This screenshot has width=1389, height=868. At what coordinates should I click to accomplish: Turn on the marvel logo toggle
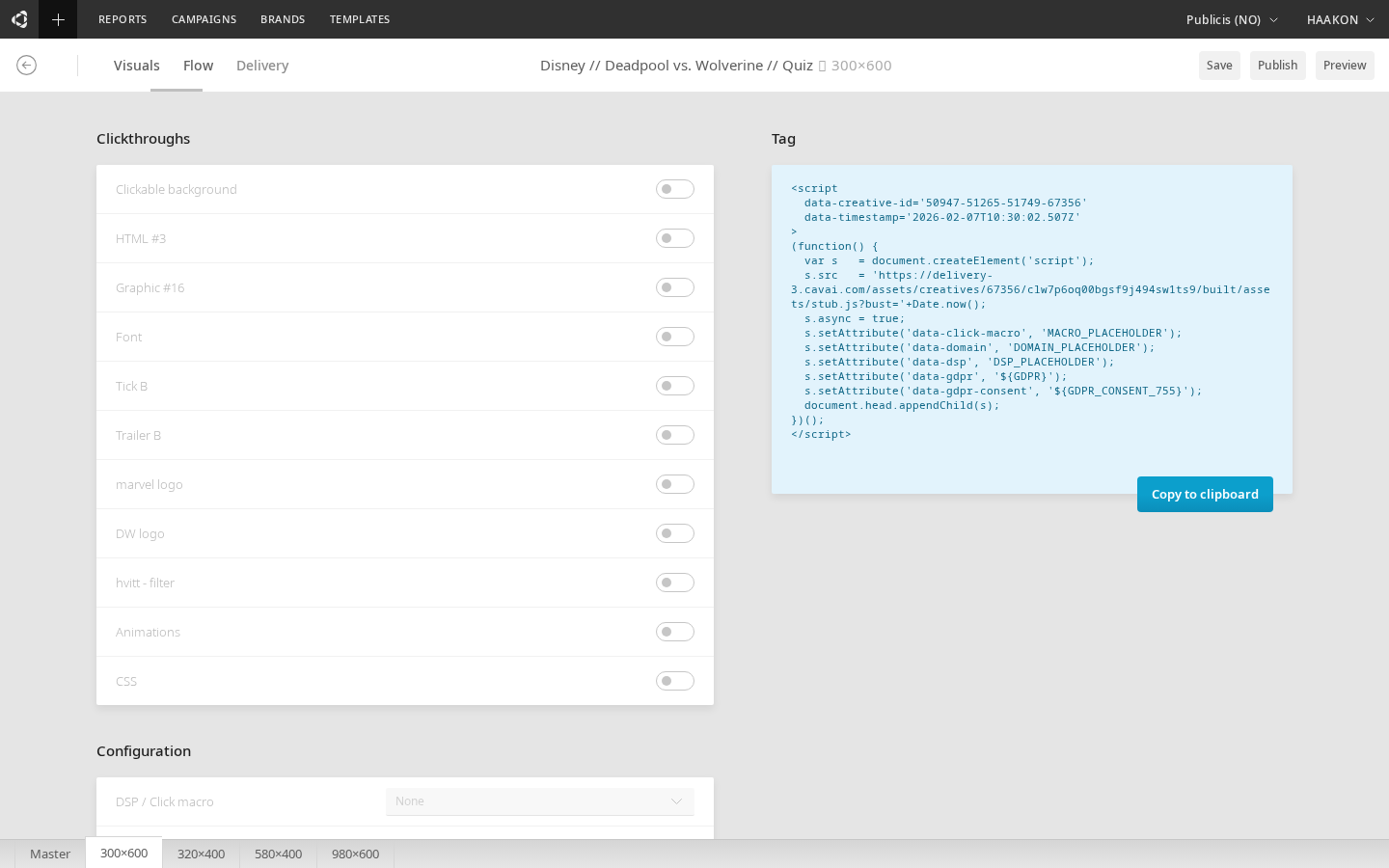click(x=674, y=484)
